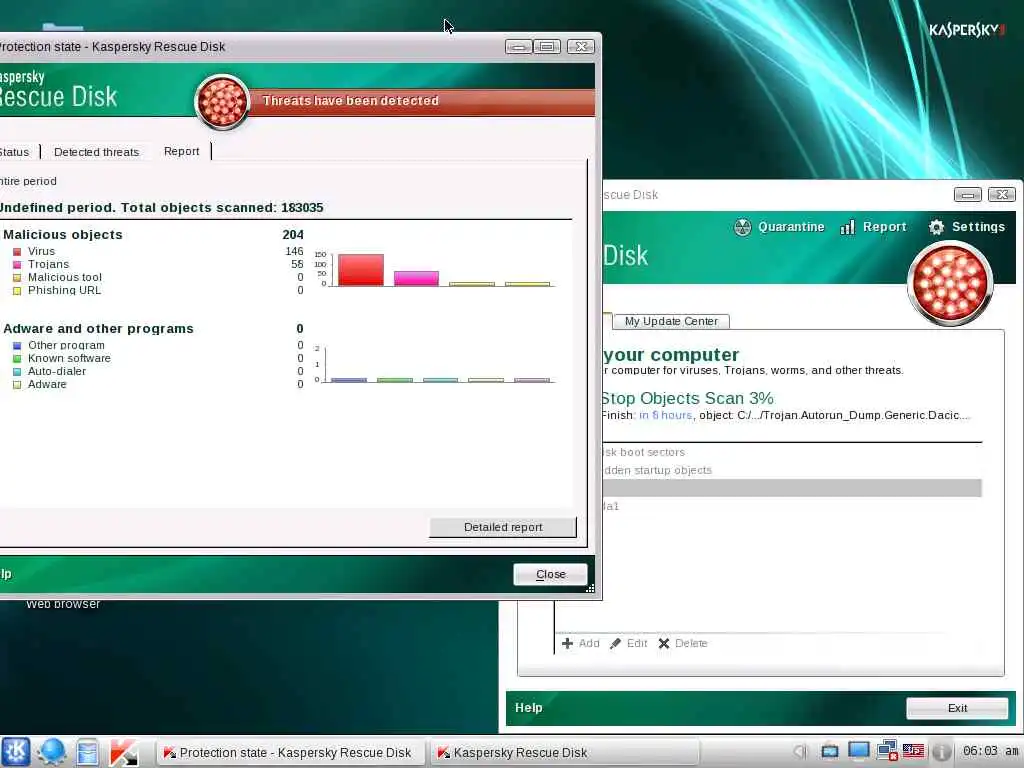1024x768 pixels.
Task: Click resize grip of Protection state window
Action: 590,588
